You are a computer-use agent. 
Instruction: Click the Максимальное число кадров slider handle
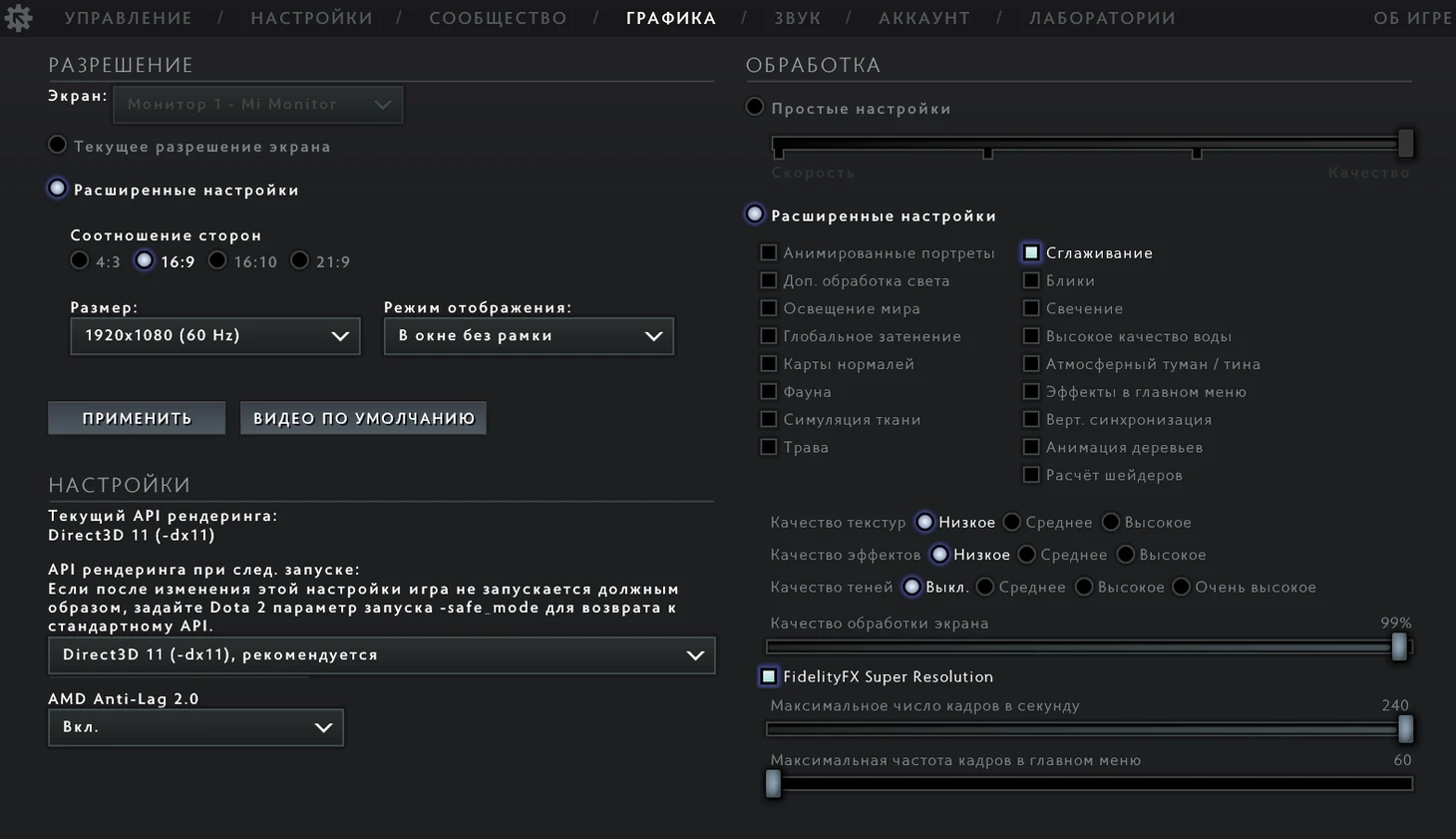click(x=1405, y=729)
